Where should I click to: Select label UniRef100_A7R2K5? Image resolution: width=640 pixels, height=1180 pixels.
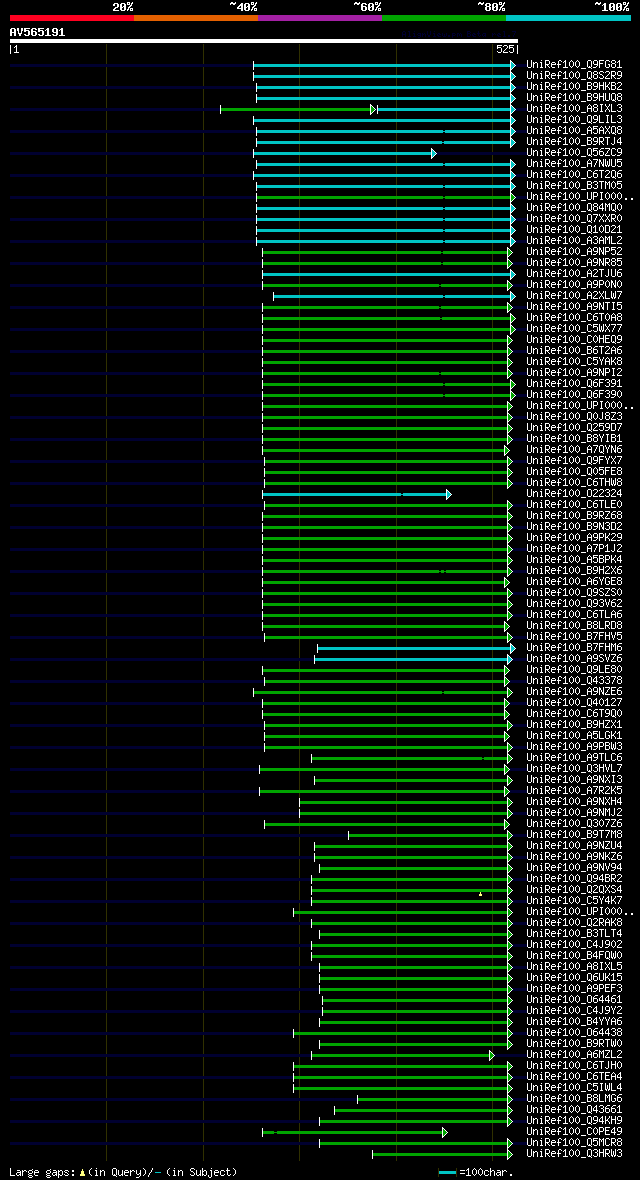pyautogui.click(x=574, y=789)
